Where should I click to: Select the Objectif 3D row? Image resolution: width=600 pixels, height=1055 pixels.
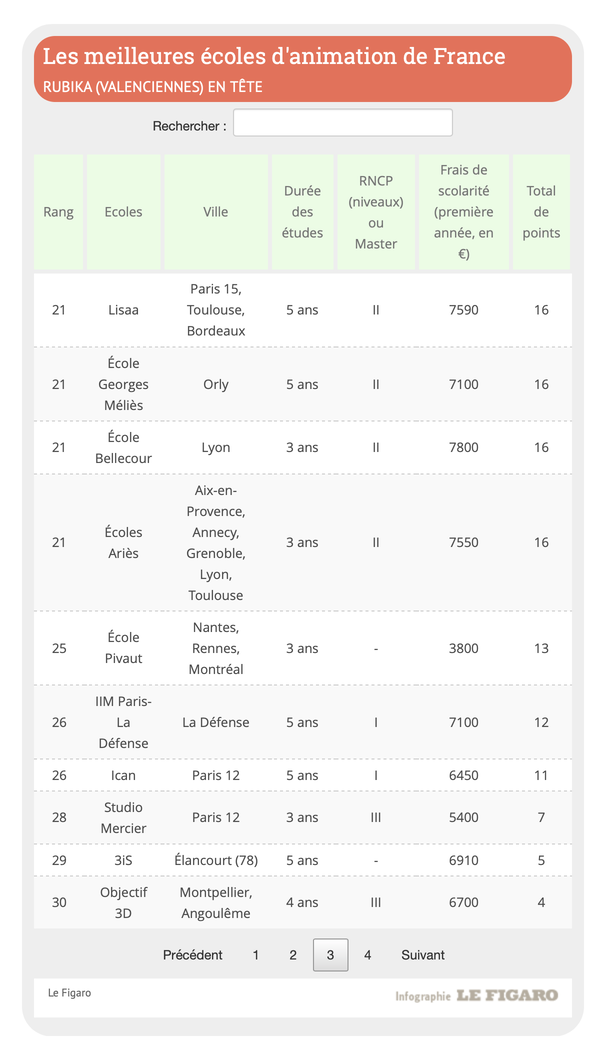[124, 902]
